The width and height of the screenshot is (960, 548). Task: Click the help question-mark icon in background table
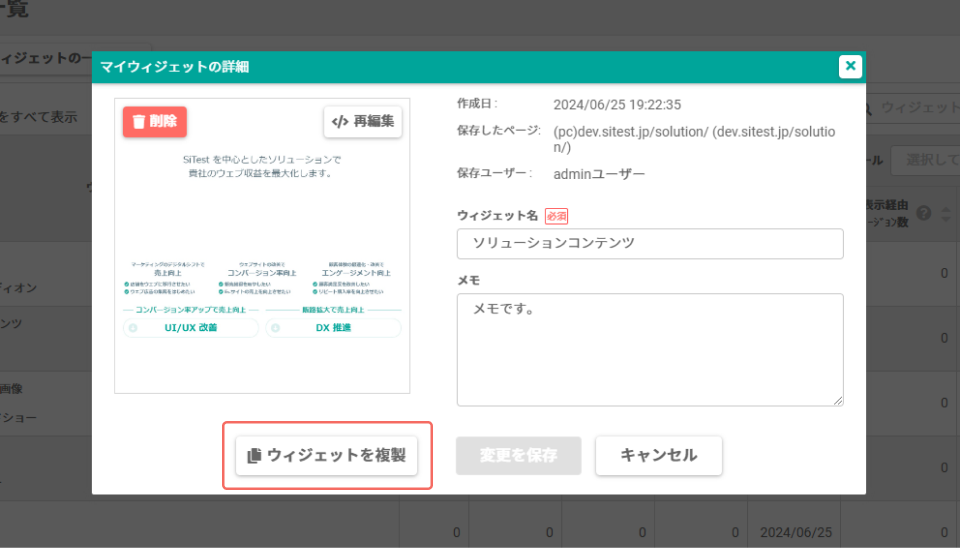point(924,213)
